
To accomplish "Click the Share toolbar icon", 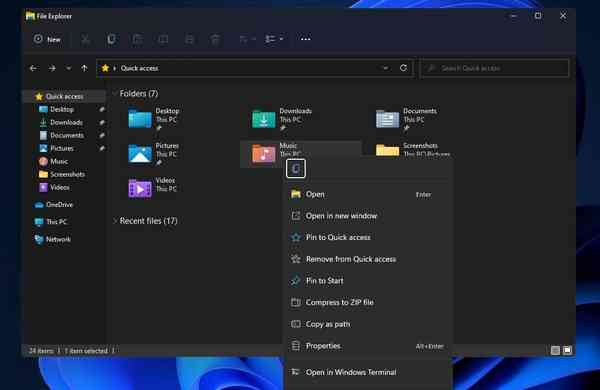I will tap(189, 39).
